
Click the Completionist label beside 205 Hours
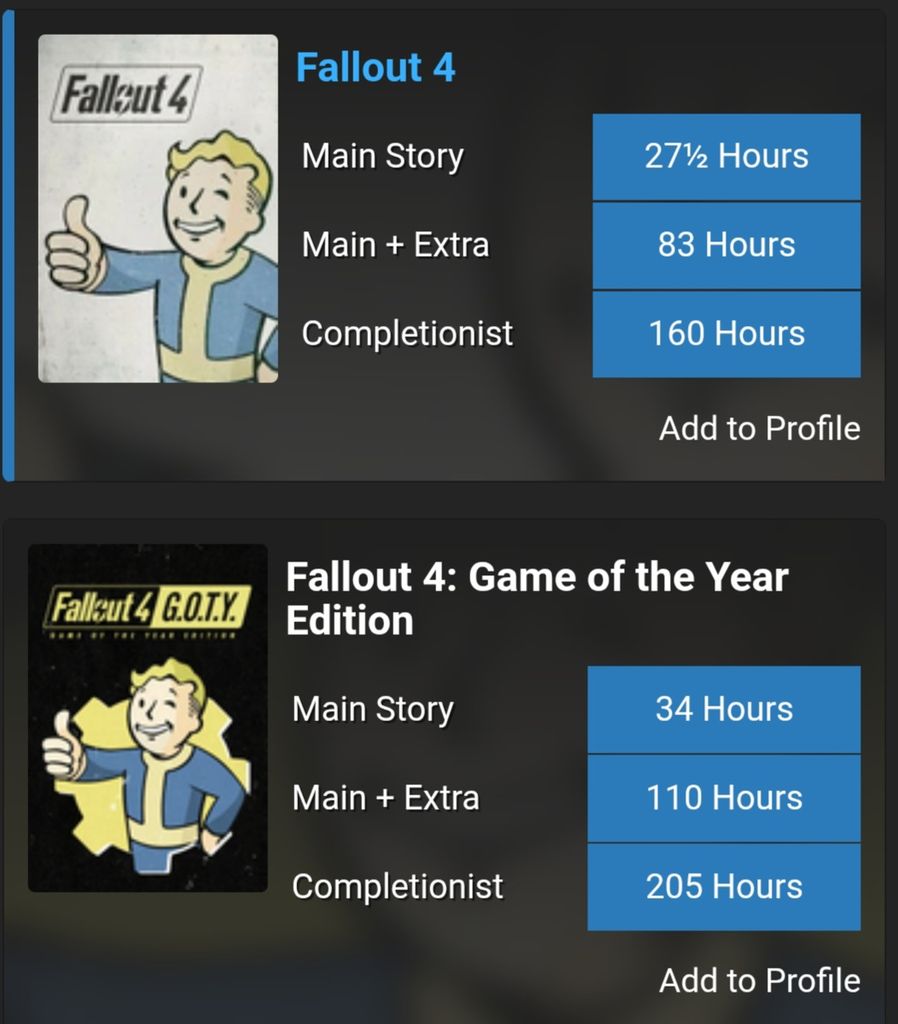coord(398,886)
